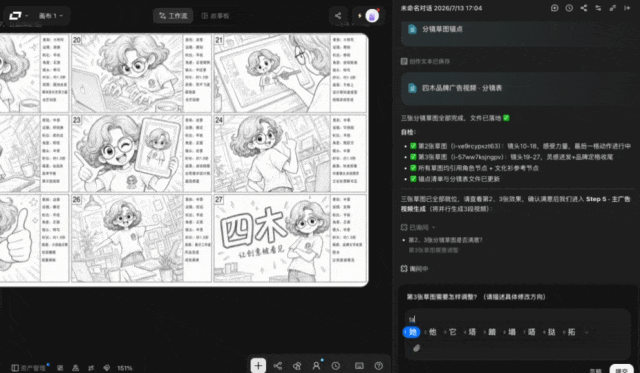The image size is (640, 373).
Task: Click the palette icon left of 151%
Action: coord(107,368)
